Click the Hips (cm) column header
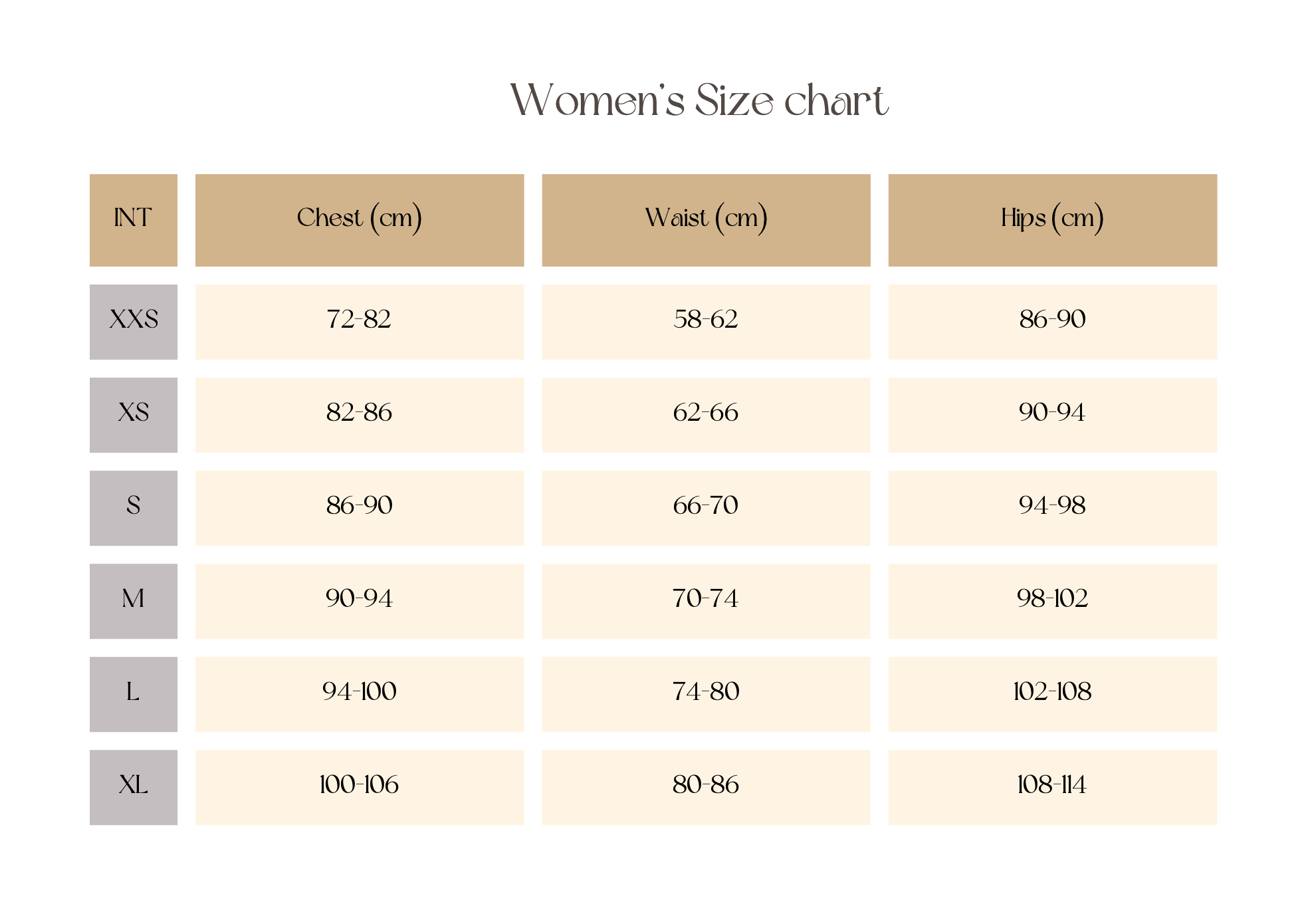 click(1052, 219)
